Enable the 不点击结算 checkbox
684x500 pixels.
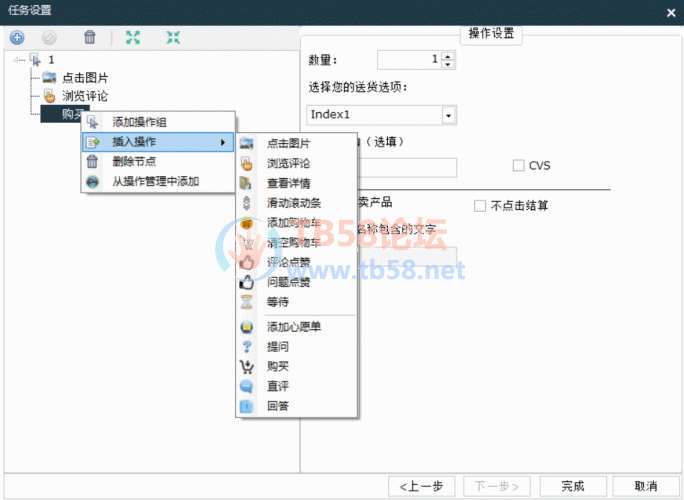tap(480, 205)
